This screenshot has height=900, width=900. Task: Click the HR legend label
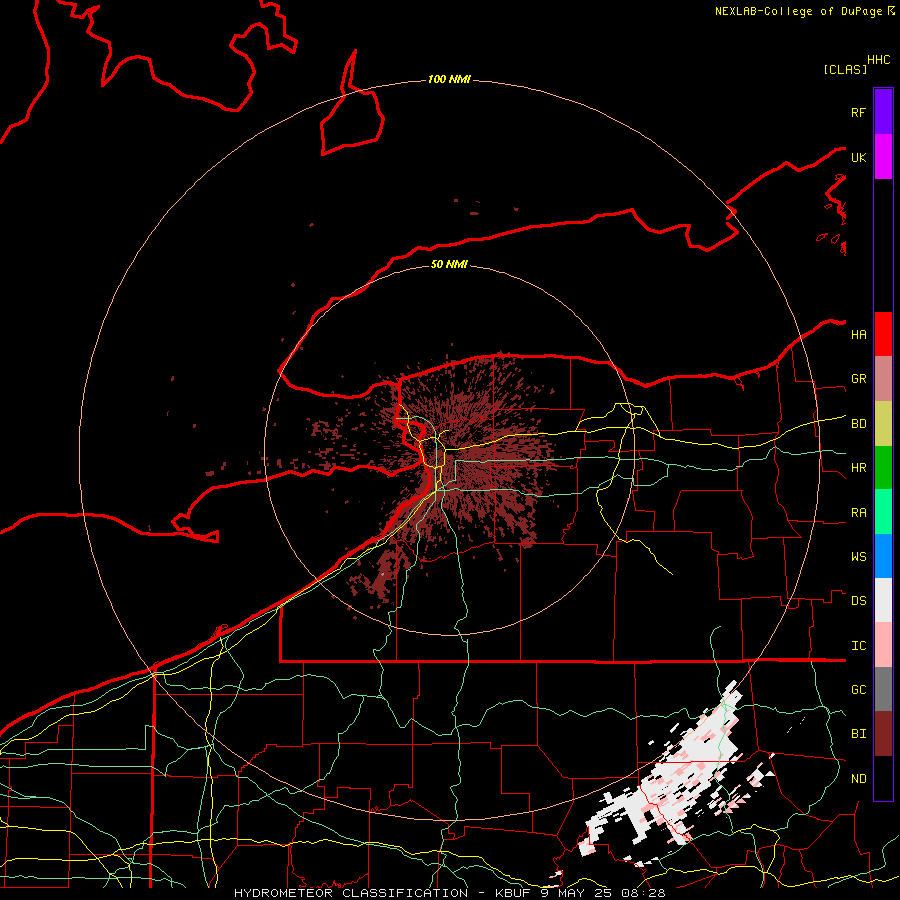(x=858, y=468)
